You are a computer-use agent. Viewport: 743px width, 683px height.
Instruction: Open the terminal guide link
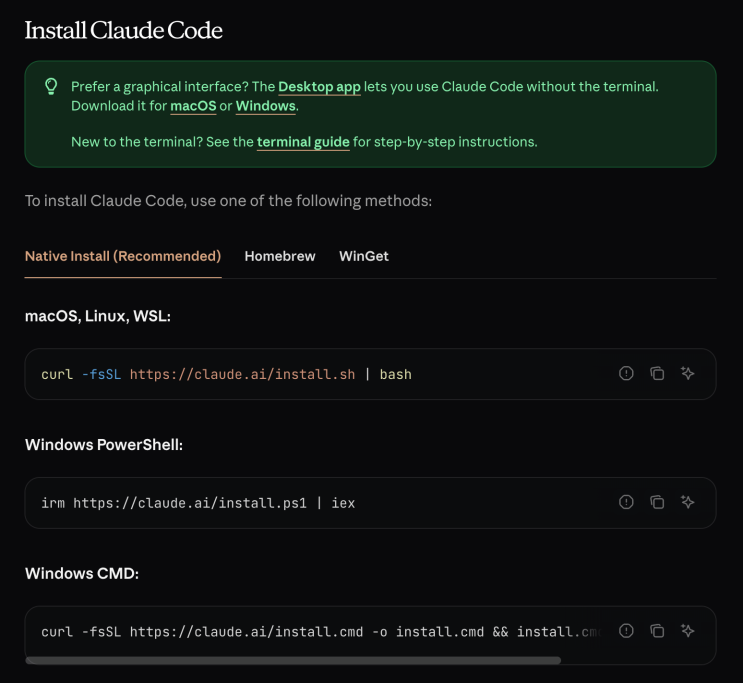[303, 142]
